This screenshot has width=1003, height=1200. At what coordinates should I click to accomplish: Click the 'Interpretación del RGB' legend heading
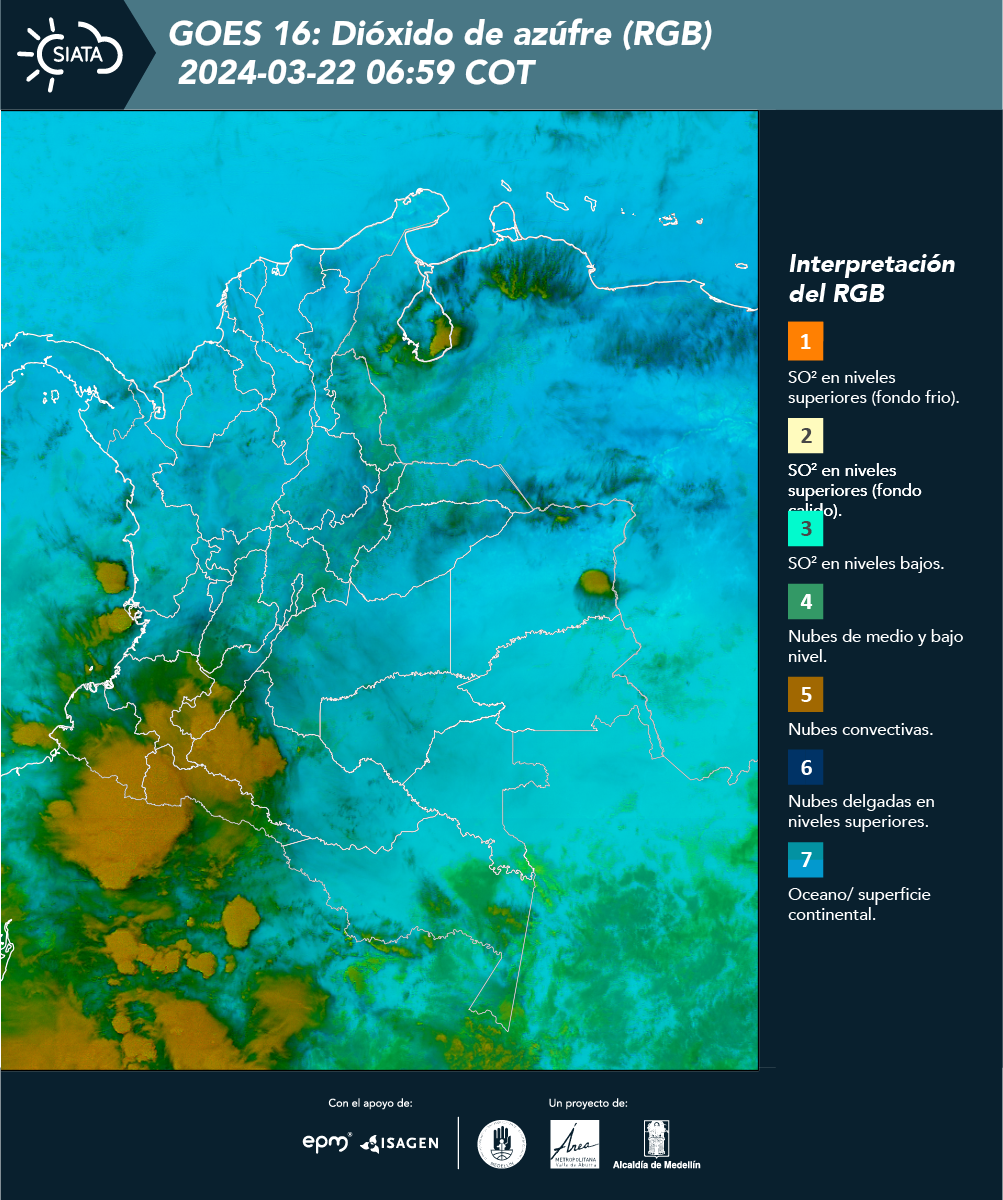(x=872, y=278)
